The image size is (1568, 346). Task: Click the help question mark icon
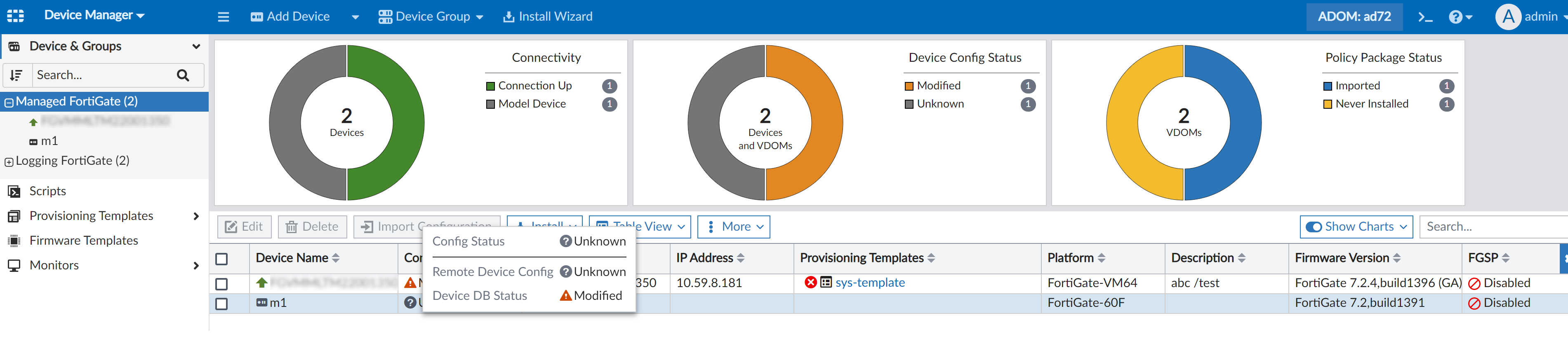(x=1455, y=17)
